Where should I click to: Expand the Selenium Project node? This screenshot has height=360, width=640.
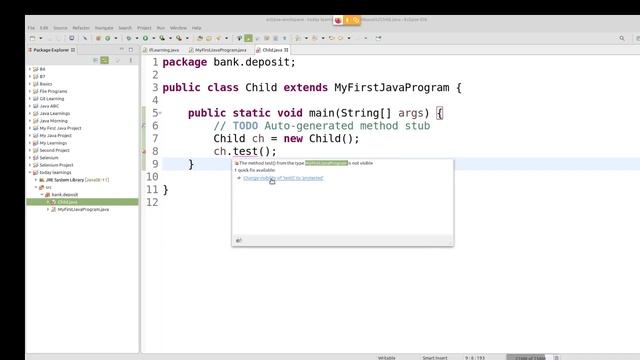pos(30,165)
